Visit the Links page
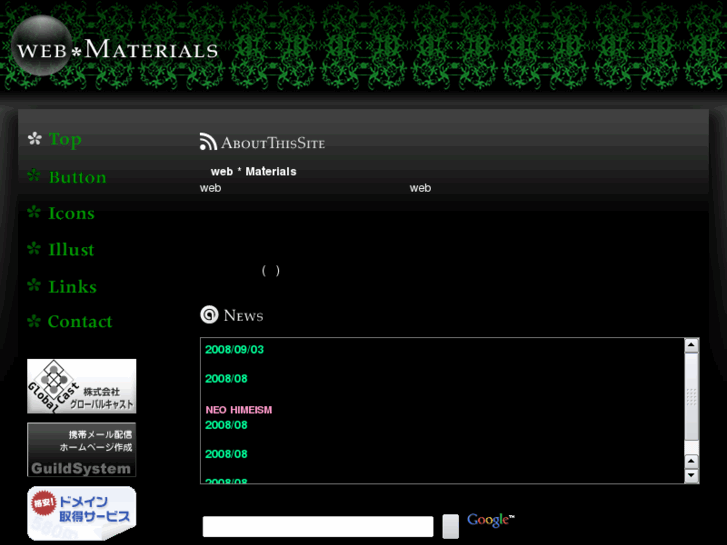This screenshot has width=727, height=545. (72, 287)
